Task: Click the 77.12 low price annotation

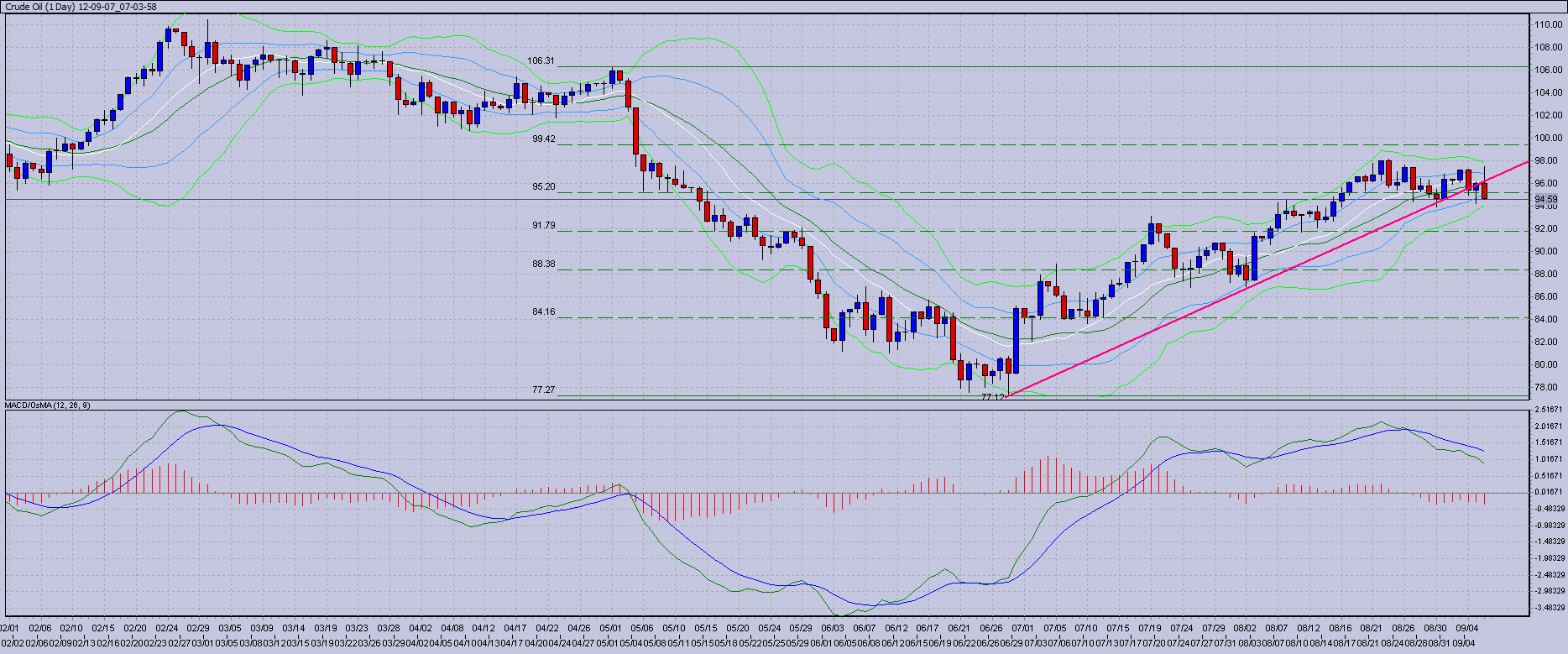Action: 992,397
